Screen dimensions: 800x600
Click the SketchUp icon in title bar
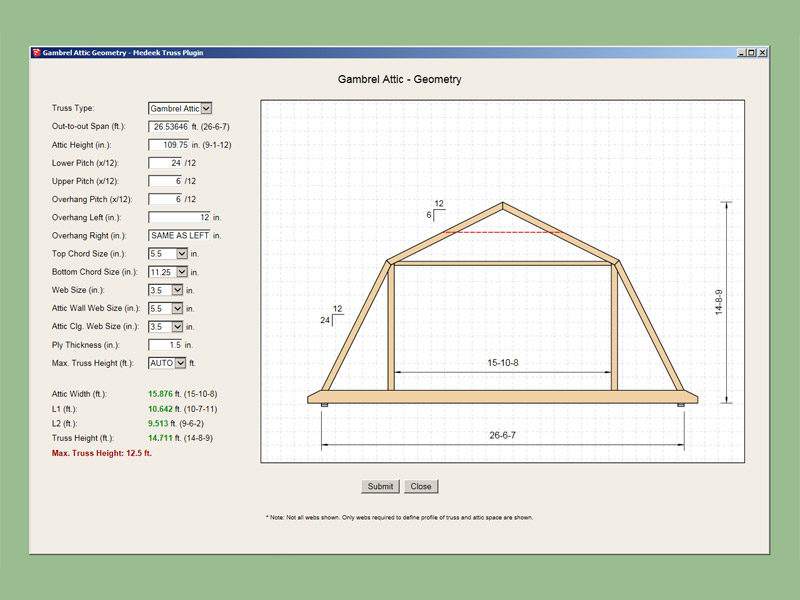coord(36,53)
